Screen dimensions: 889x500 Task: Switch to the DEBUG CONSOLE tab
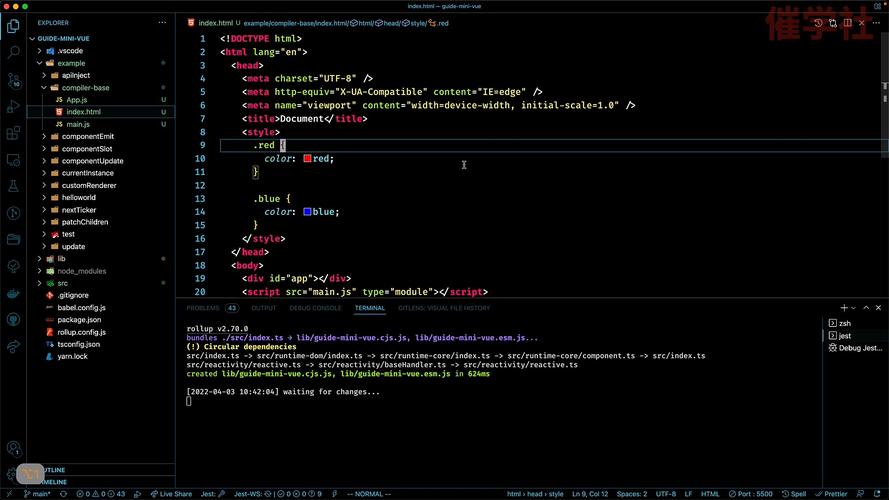(315, 308)
